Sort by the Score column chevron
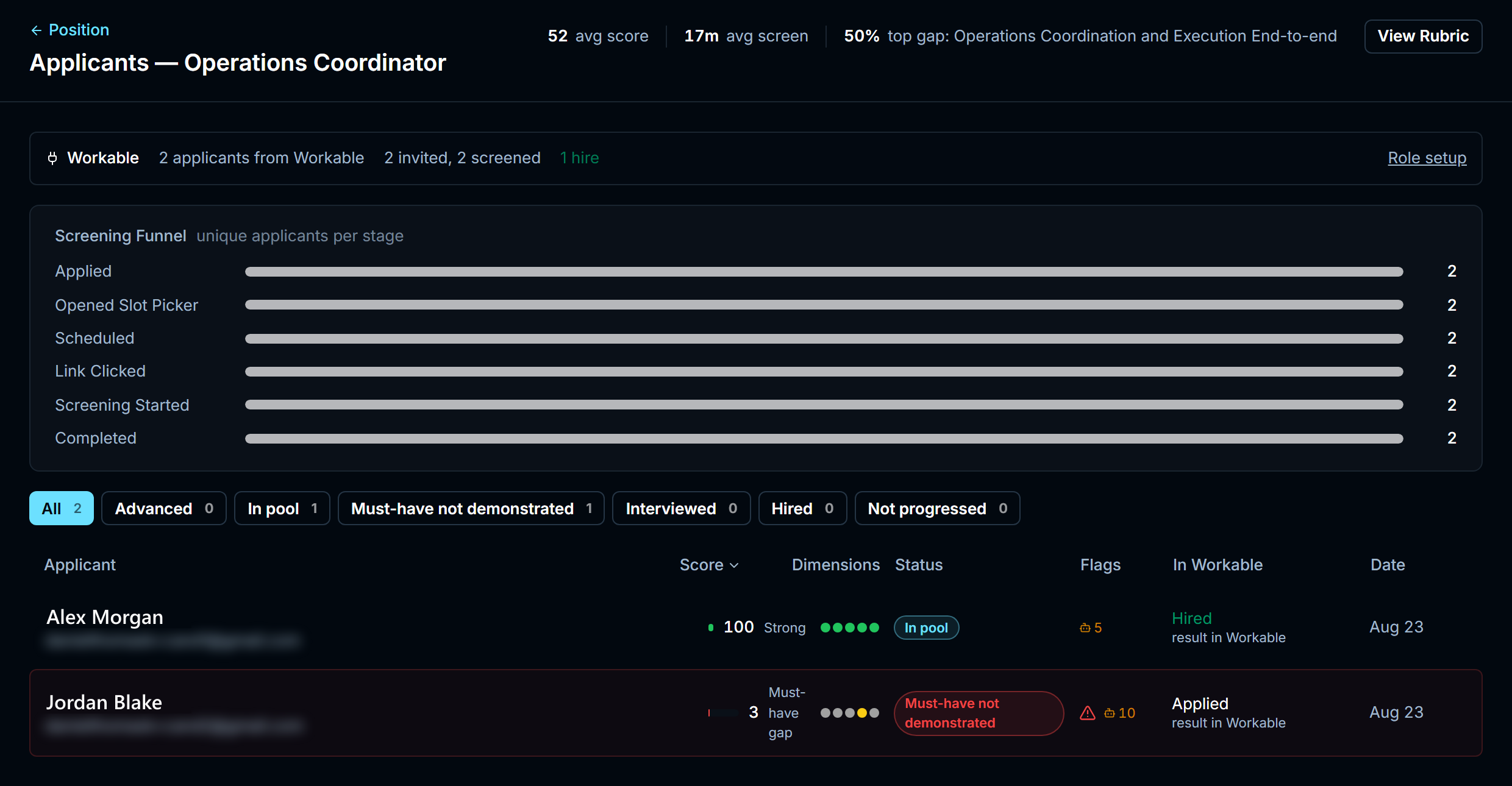The width and height of the screenshot is (1512, 786). point(734,565)
